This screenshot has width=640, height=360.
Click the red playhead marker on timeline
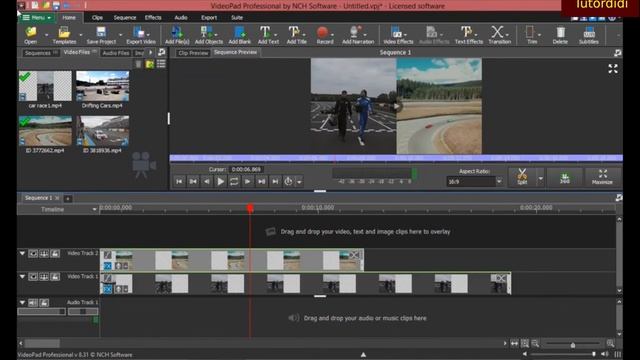250,209
